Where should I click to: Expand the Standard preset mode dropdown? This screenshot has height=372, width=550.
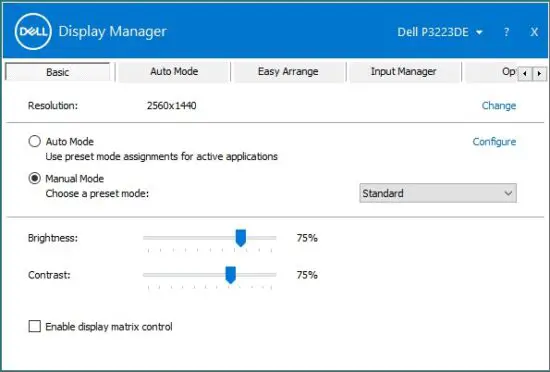438,193
